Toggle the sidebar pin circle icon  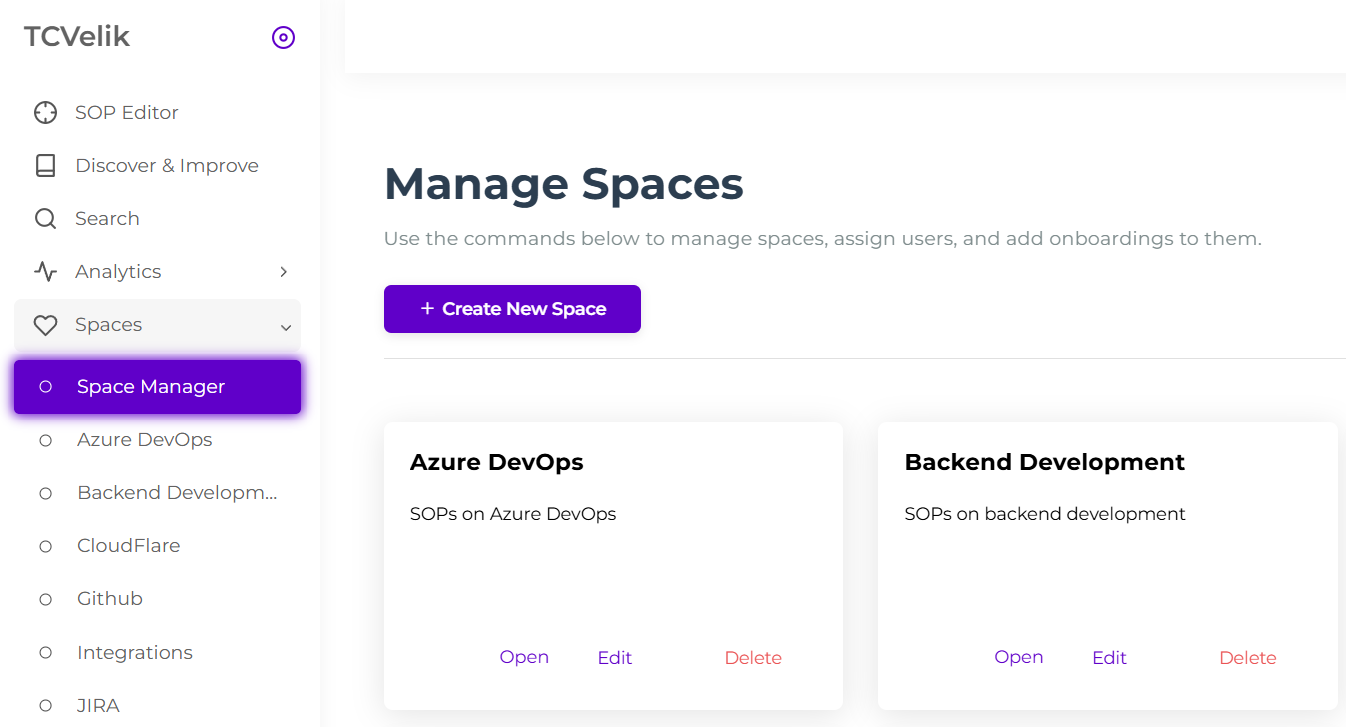pos(284,38)
